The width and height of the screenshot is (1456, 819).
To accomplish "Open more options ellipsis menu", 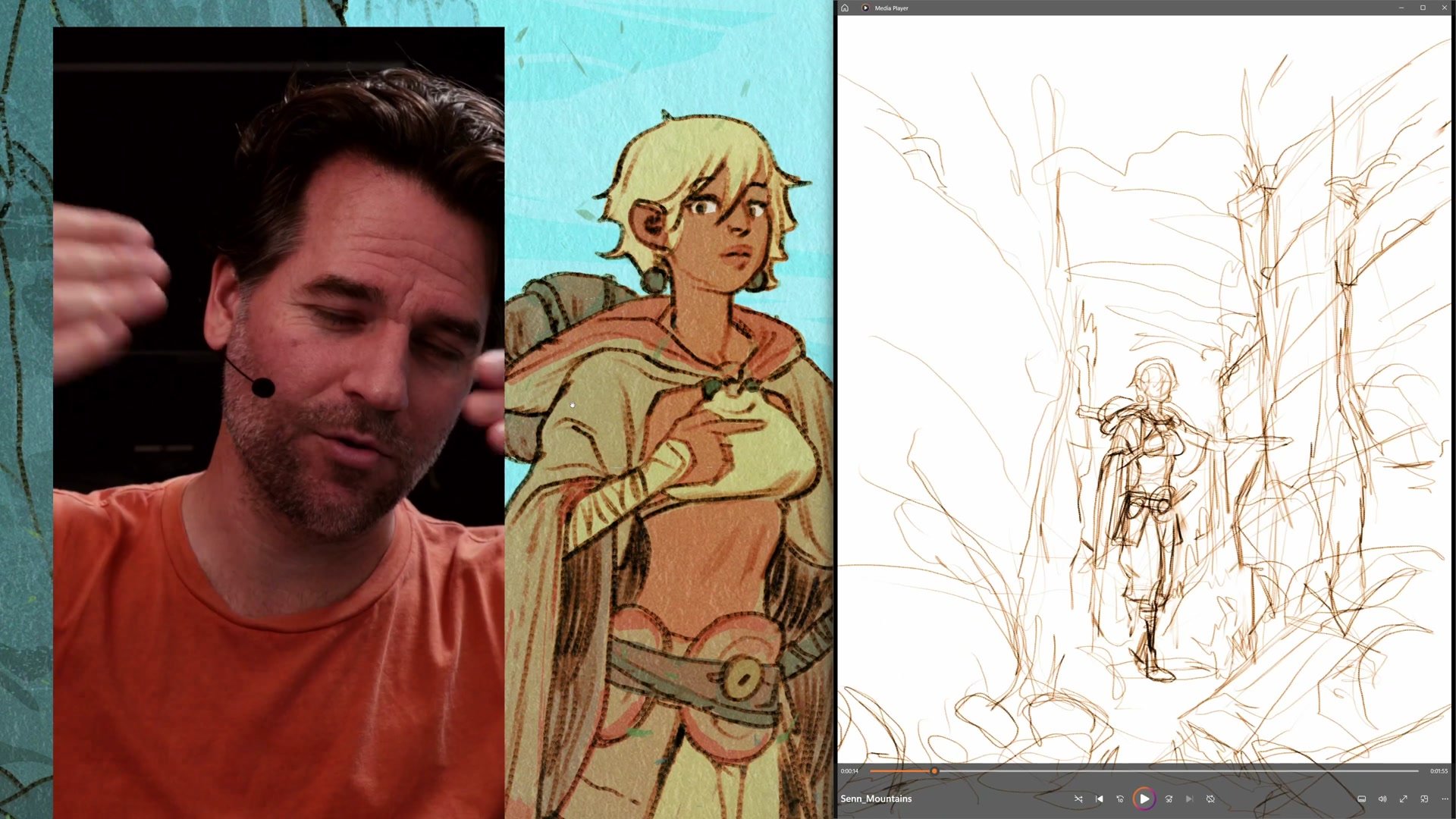I will [x=1445, y=799].
